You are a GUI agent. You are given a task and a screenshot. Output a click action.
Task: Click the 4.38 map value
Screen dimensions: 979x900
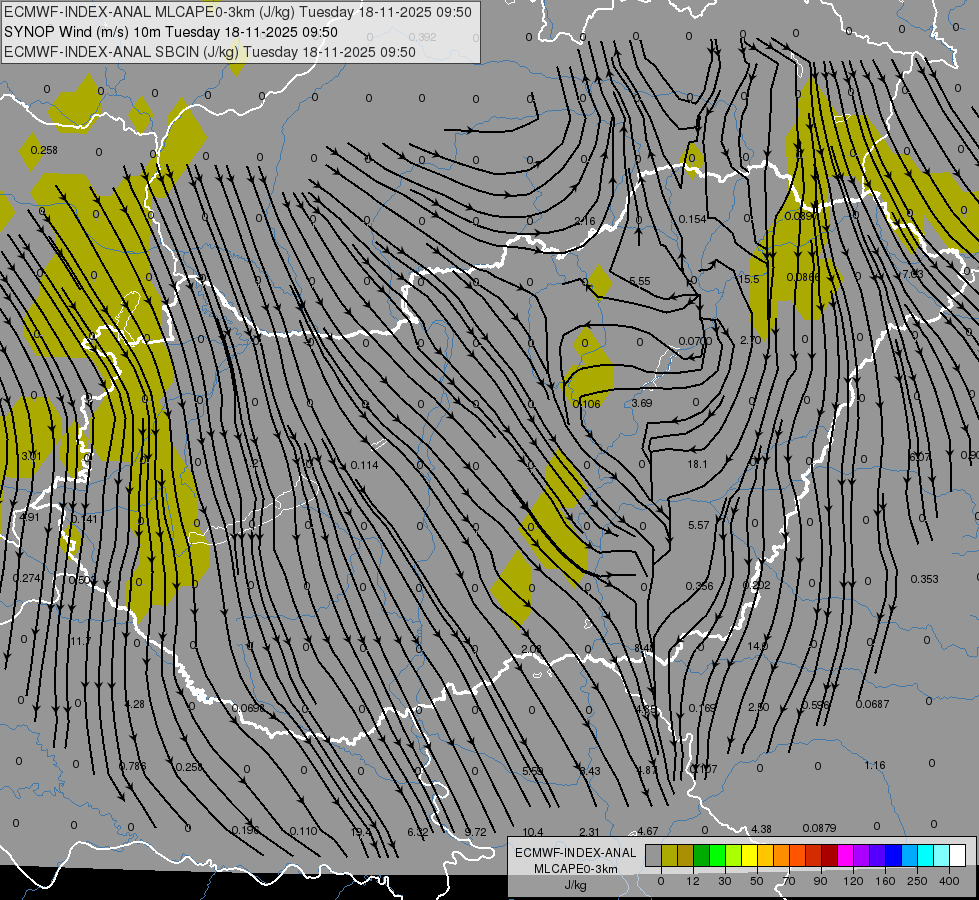pyautogui.click(x=761, y=829)
